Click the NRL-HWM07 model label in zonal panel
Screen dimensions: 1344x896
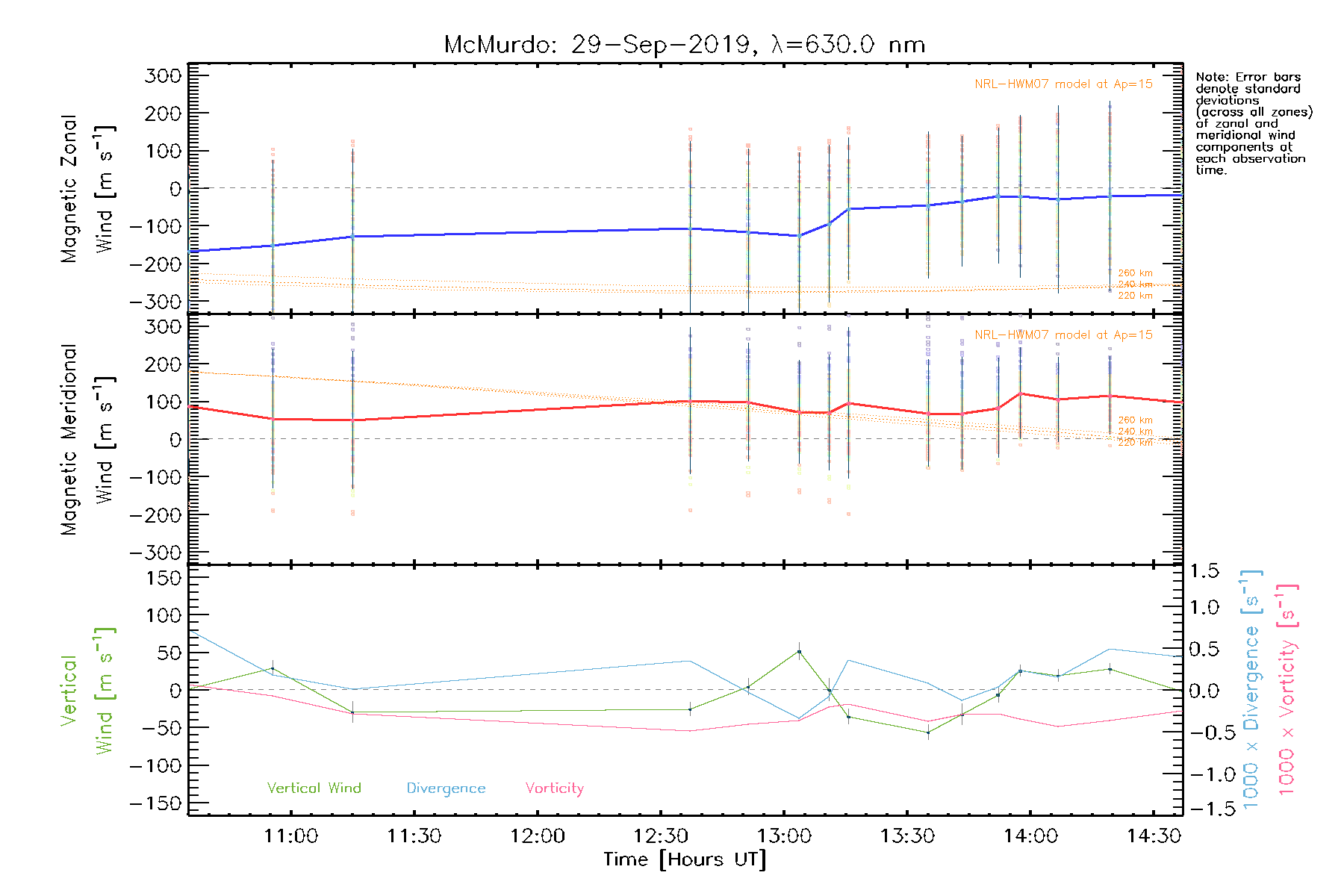tap(1063, 84)
